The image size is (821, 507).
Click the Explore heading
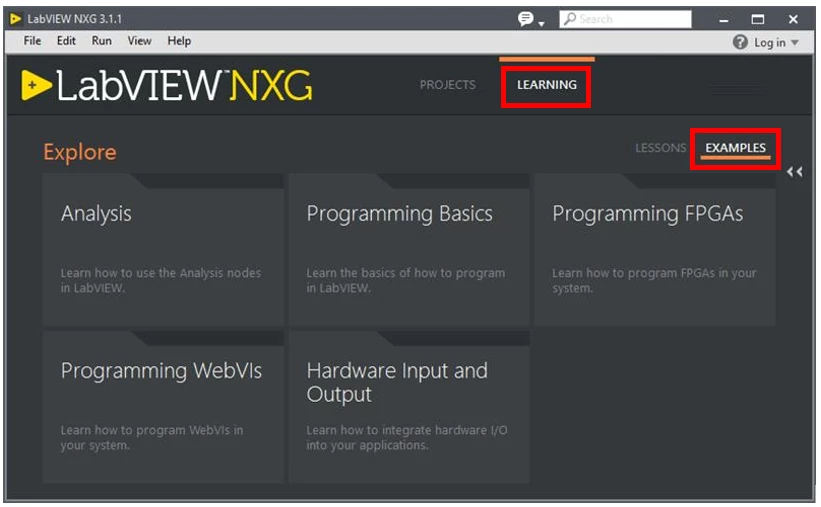point(80,152)
